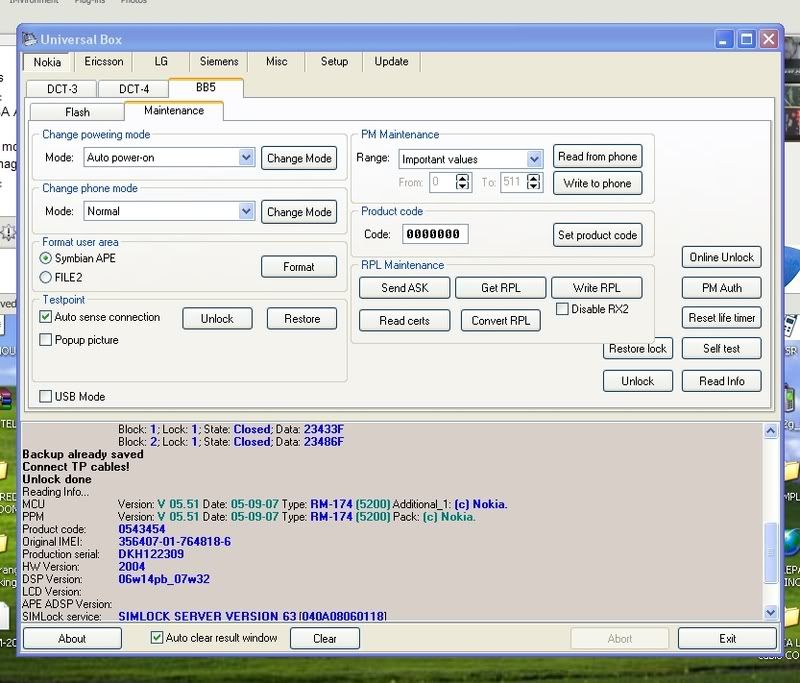800x683 pixels.
Task: Click the 'Connect TP cables!' log line
Action: click(x=76, y=467)
